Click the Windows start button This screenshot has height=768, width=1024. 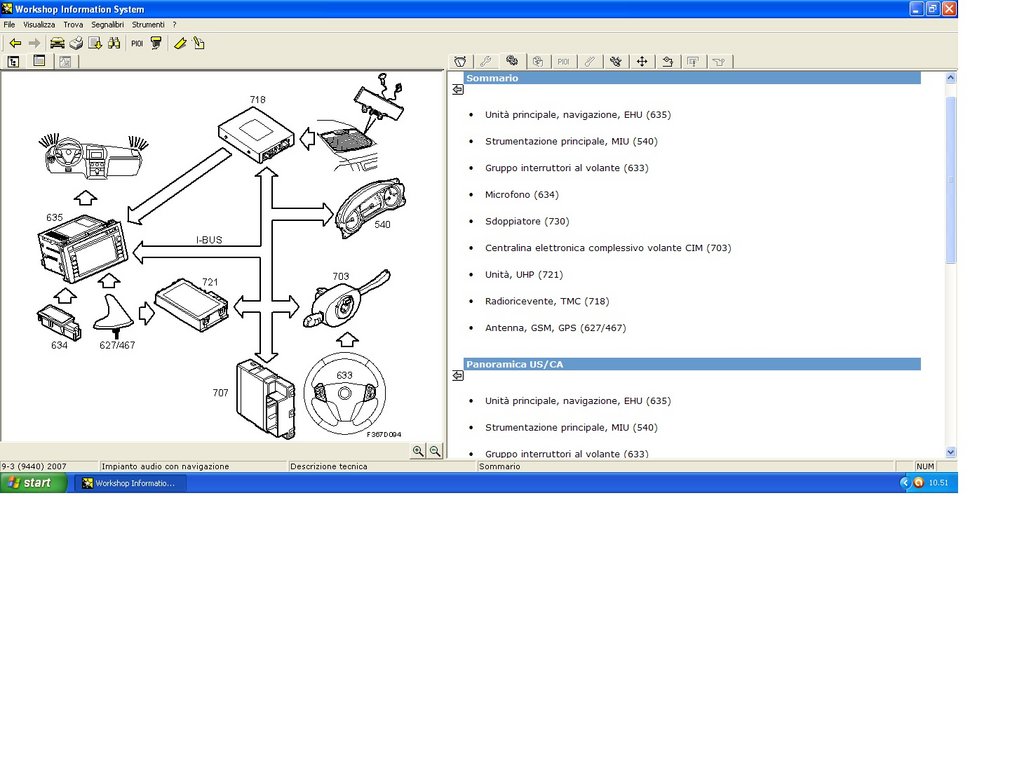(x=33, y=483)
